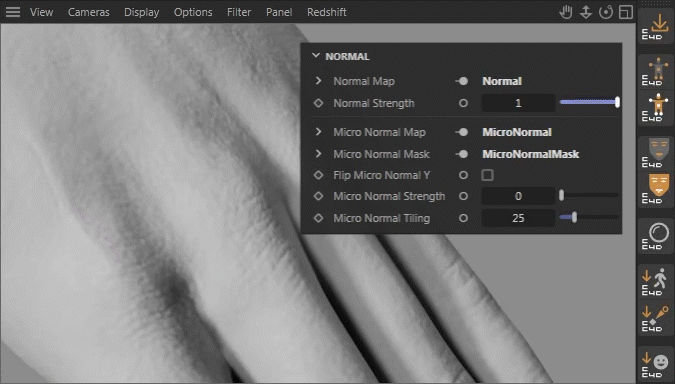Expand the Normal Map row
The width and height of the screenshot is (675, 384).
coord(319,81)
